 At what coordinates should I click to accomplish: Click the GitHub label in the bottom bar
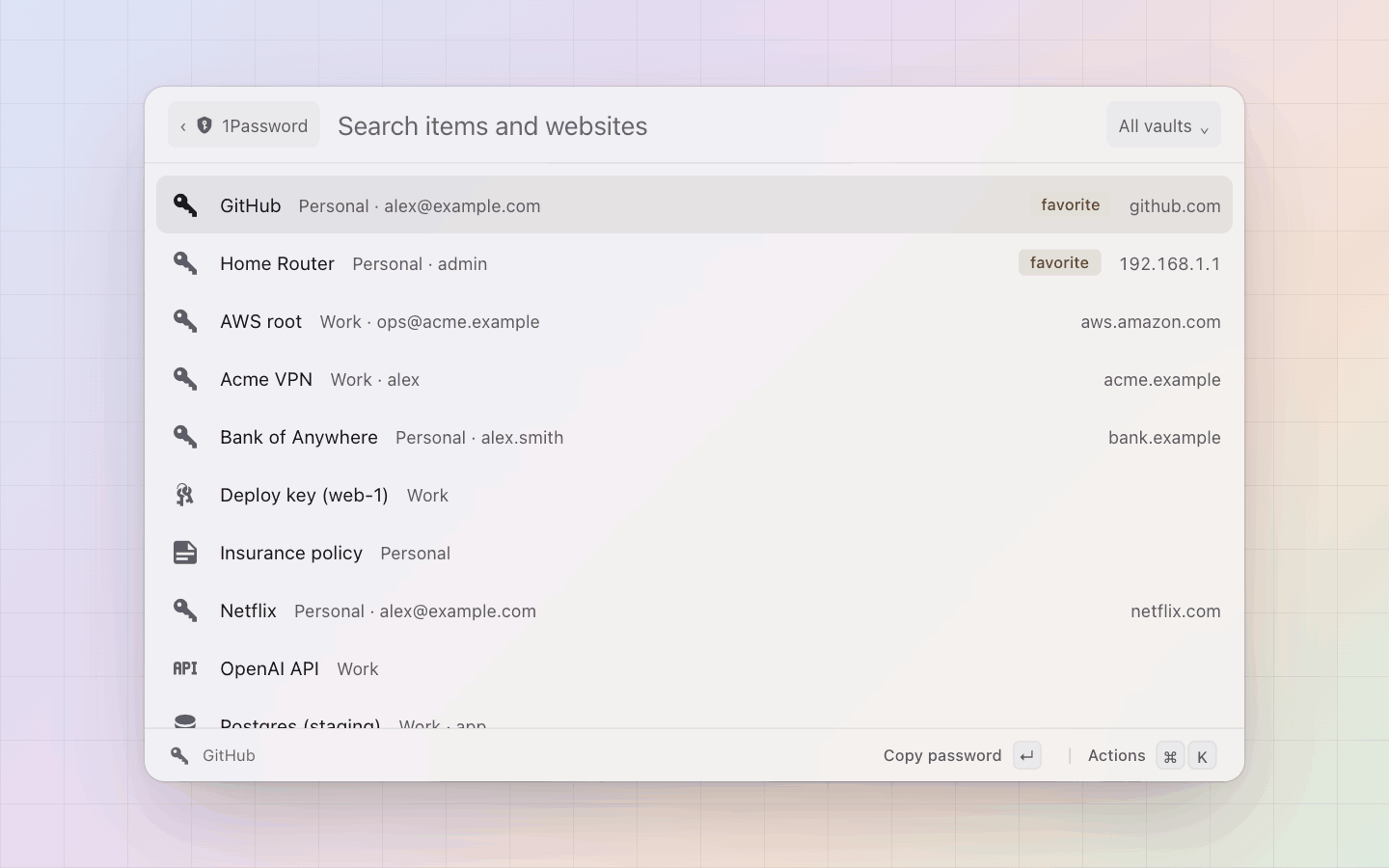229,755
